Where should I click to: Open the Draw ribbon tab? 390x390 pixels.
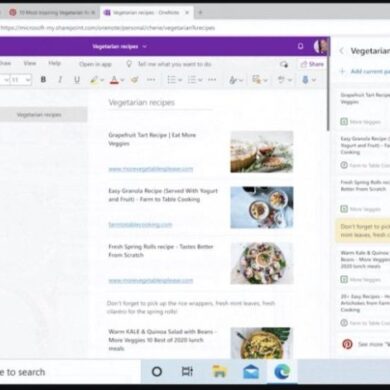click(5, 63)
